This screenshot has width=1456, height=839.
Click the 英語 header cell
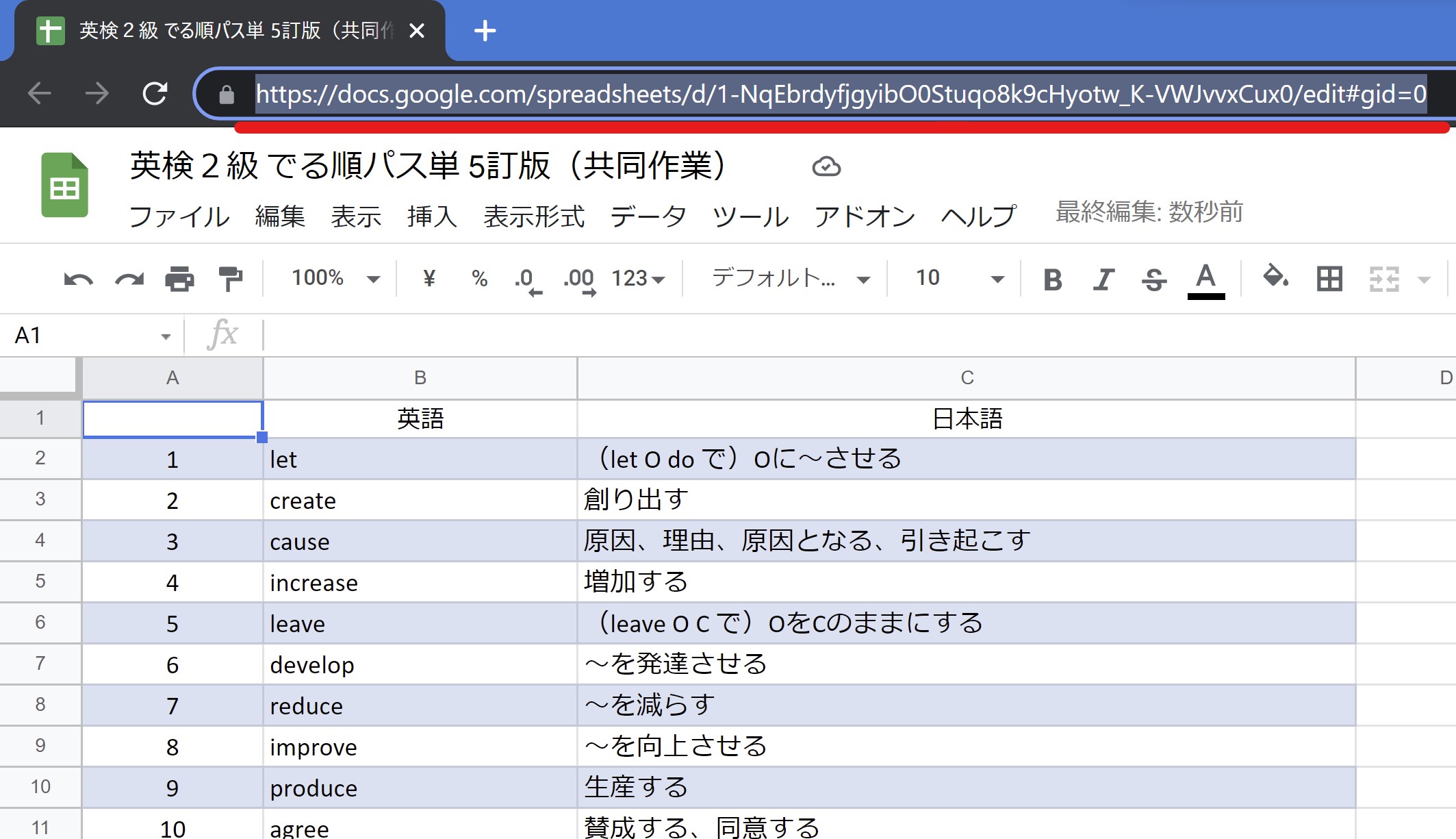click(420, 418)
